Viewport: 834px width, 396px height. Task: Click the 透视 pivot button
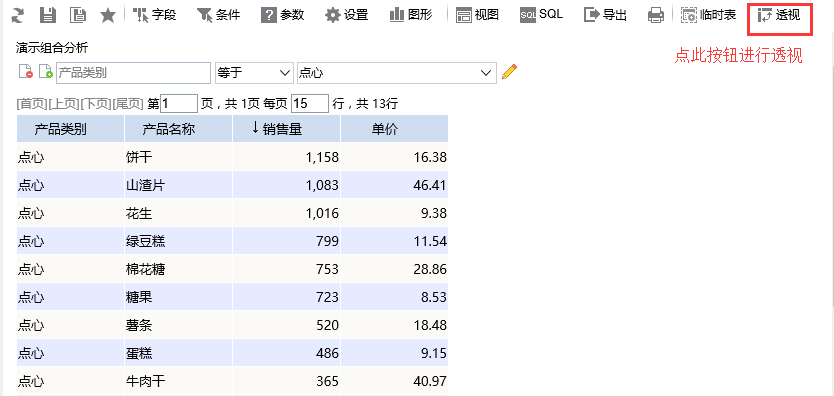[779, 15]
